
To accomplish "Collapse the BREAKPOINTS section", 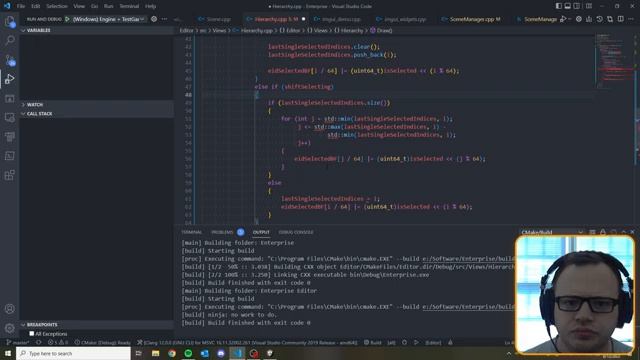I will tap(96, 324).
